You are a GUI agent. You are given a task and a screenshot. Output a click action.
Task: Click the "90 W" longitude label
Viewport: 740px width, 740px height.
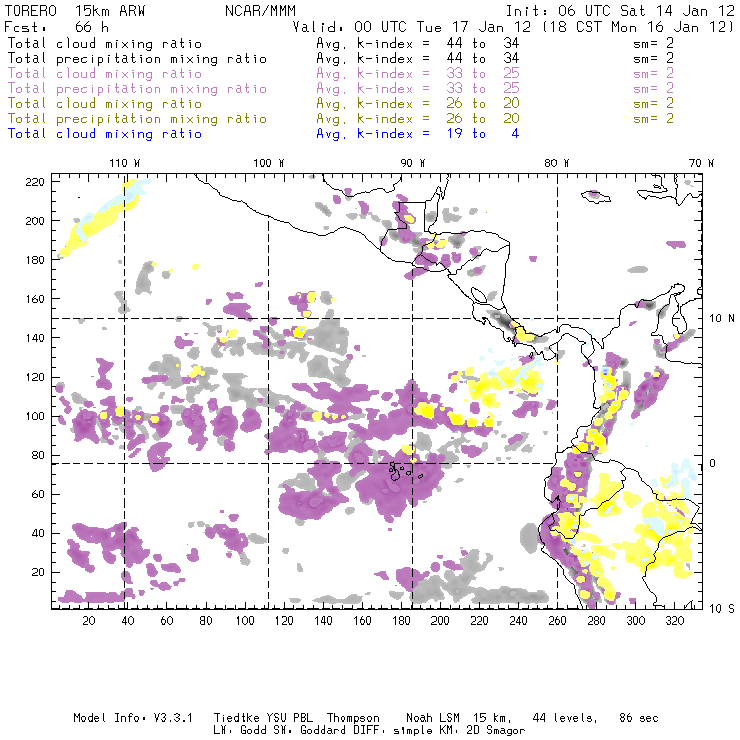(x=413, y=163)
